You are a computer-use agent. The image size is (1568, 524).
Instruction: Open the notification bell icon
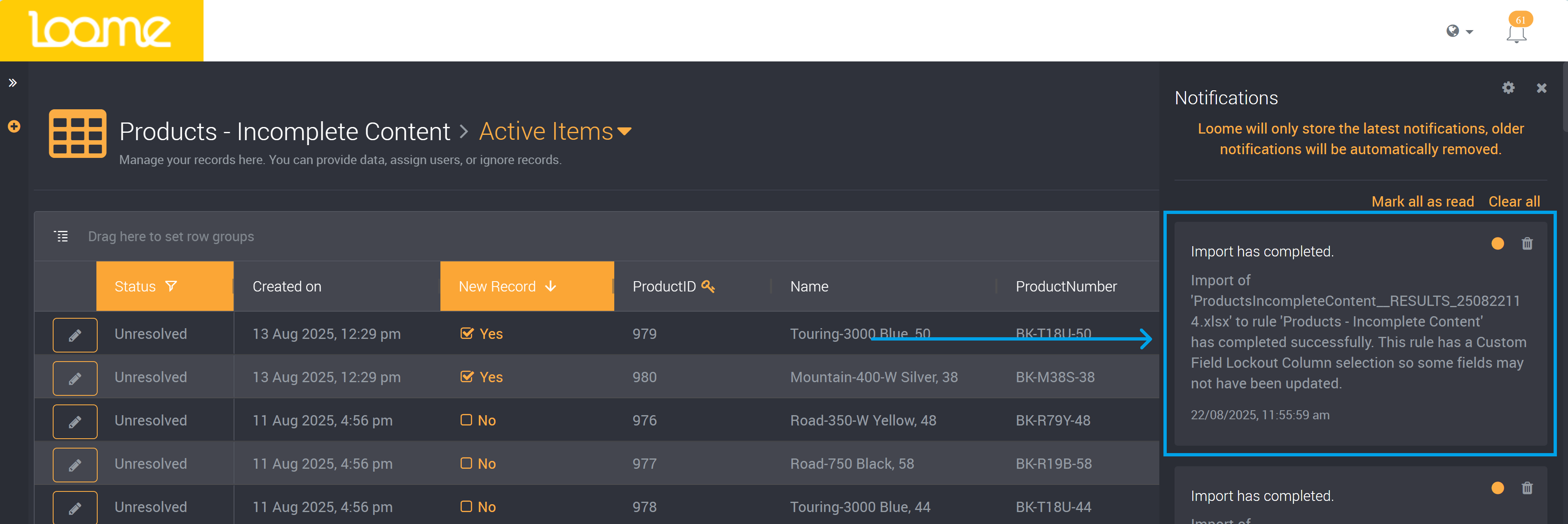[x=1516, y=33]
